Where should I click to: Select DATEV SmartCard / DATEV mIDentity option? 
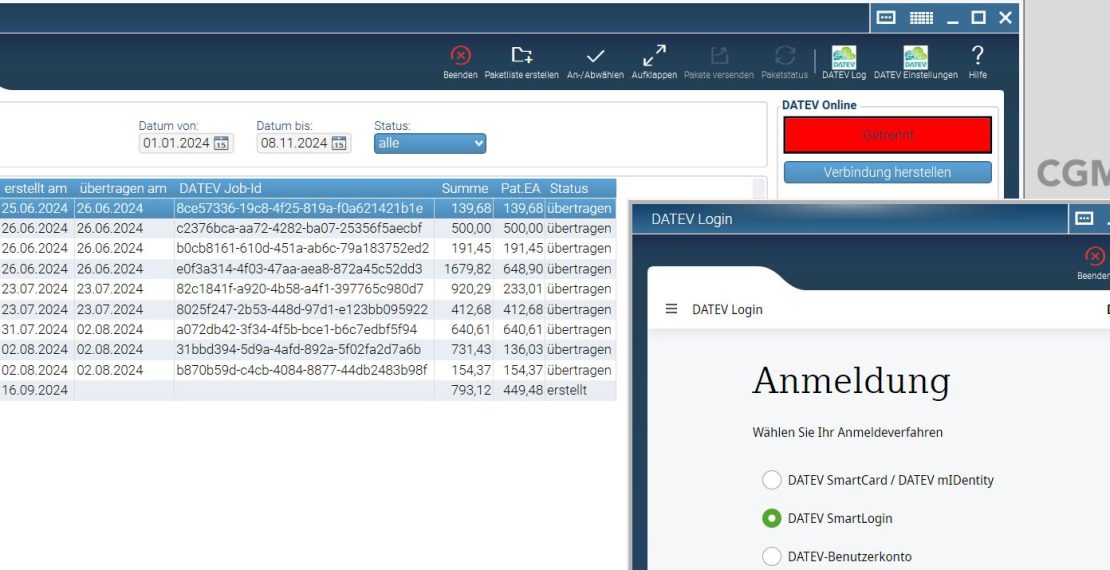(x=771, y=480)
